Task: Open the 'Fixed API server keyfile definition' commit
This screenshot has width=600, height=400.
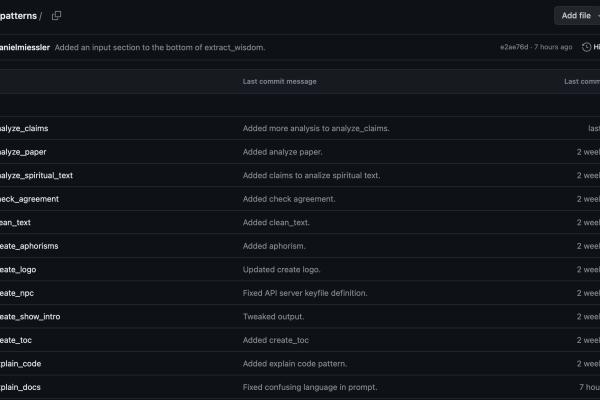Action: (305, 293)
